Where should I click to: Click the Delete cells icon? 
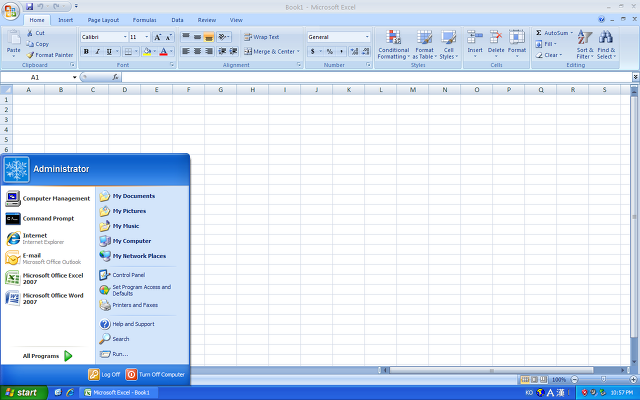(496, 37)
